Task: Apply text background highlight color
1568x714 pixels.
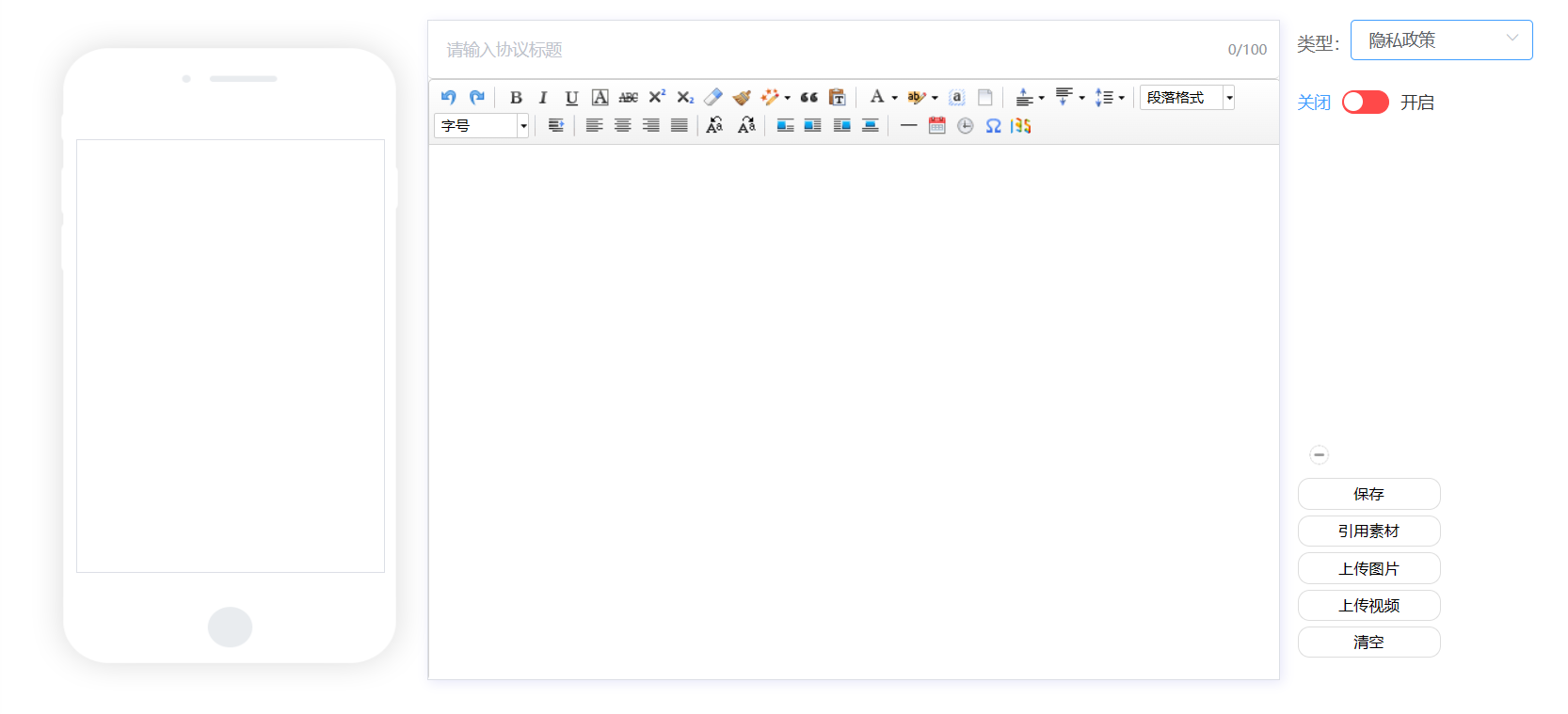Action: pyautogui.click(x=916, y=97)
